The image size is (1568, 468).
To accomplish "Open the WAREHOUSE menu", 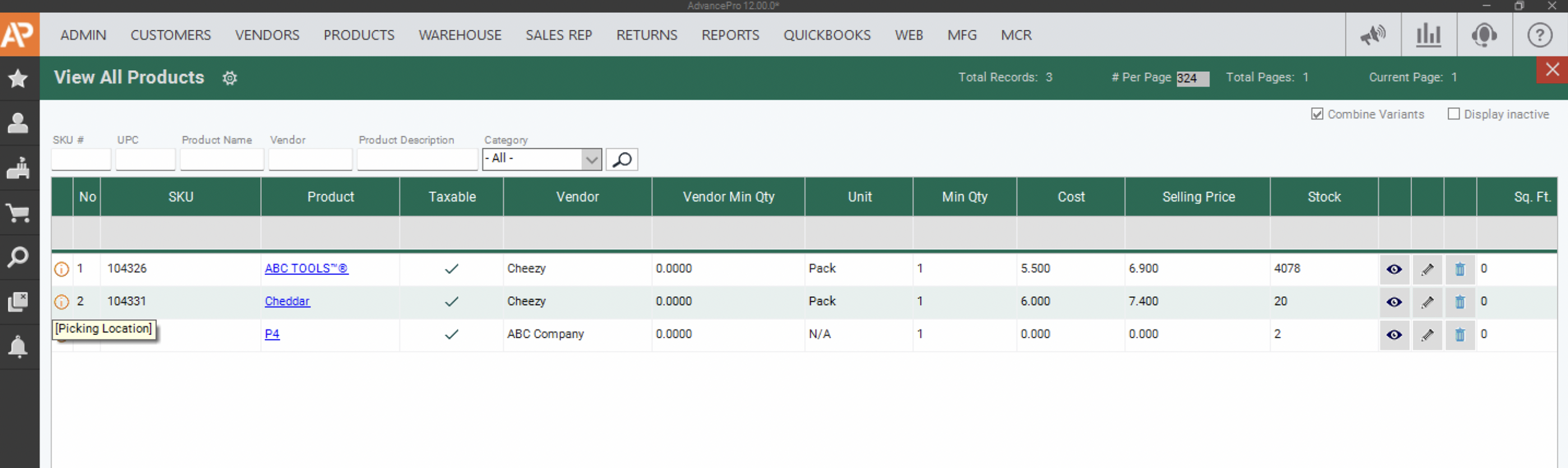I will coord(460,35).
